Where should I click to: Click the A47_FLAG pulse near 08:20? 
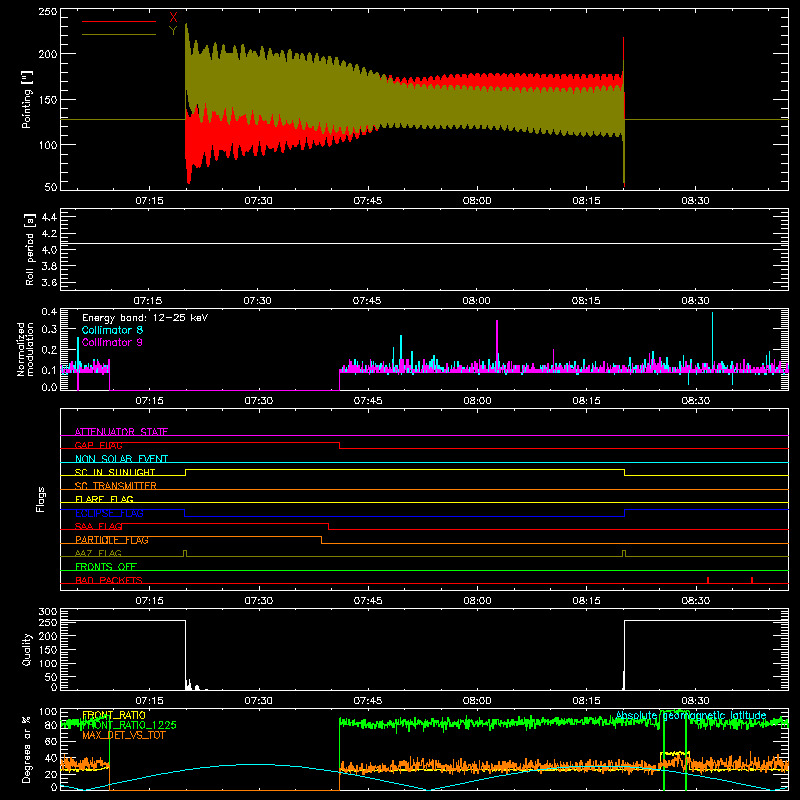pyautogui.click(x=624, y=553)
